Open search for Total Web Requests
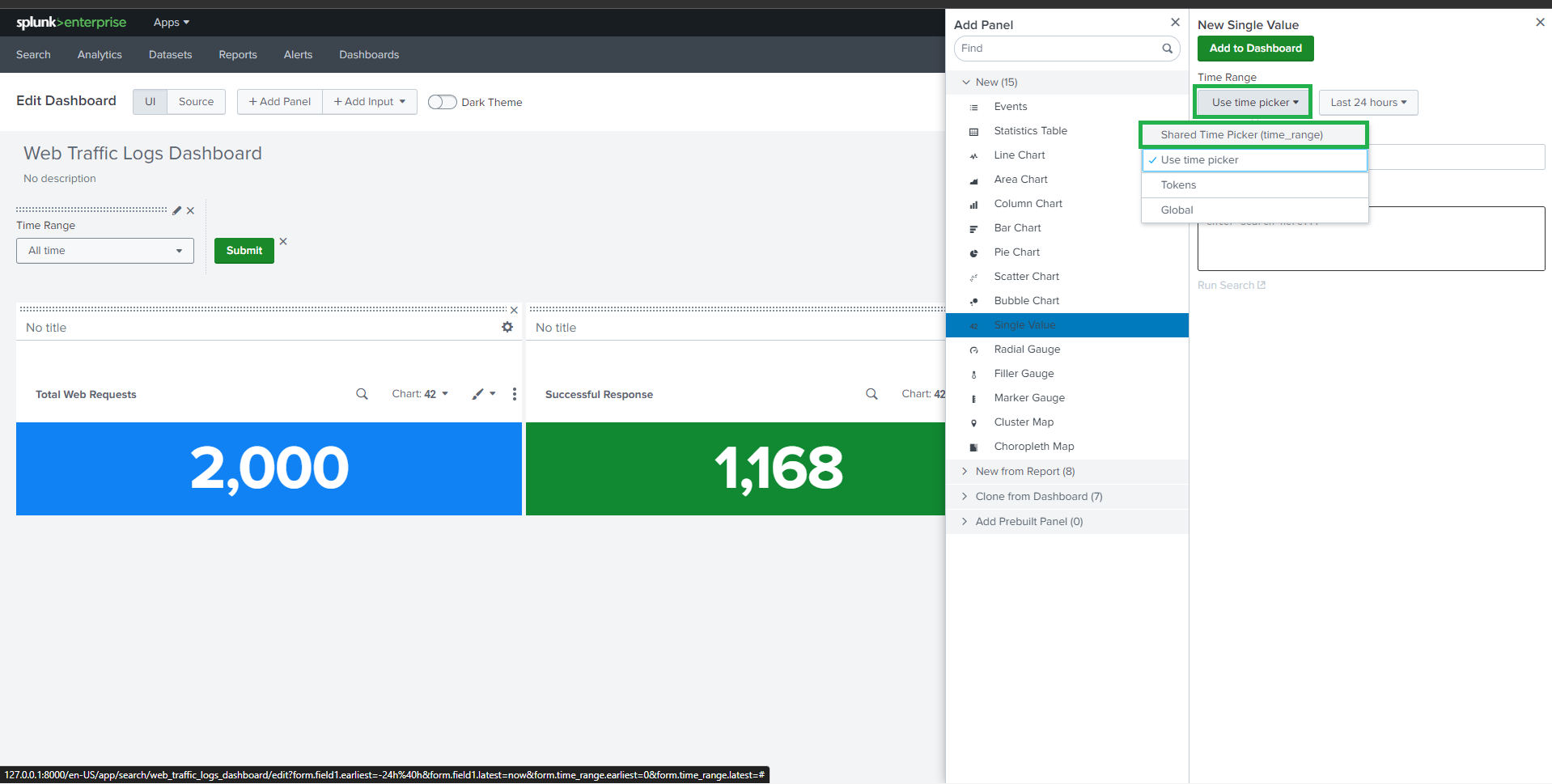 tap(362, 394)
